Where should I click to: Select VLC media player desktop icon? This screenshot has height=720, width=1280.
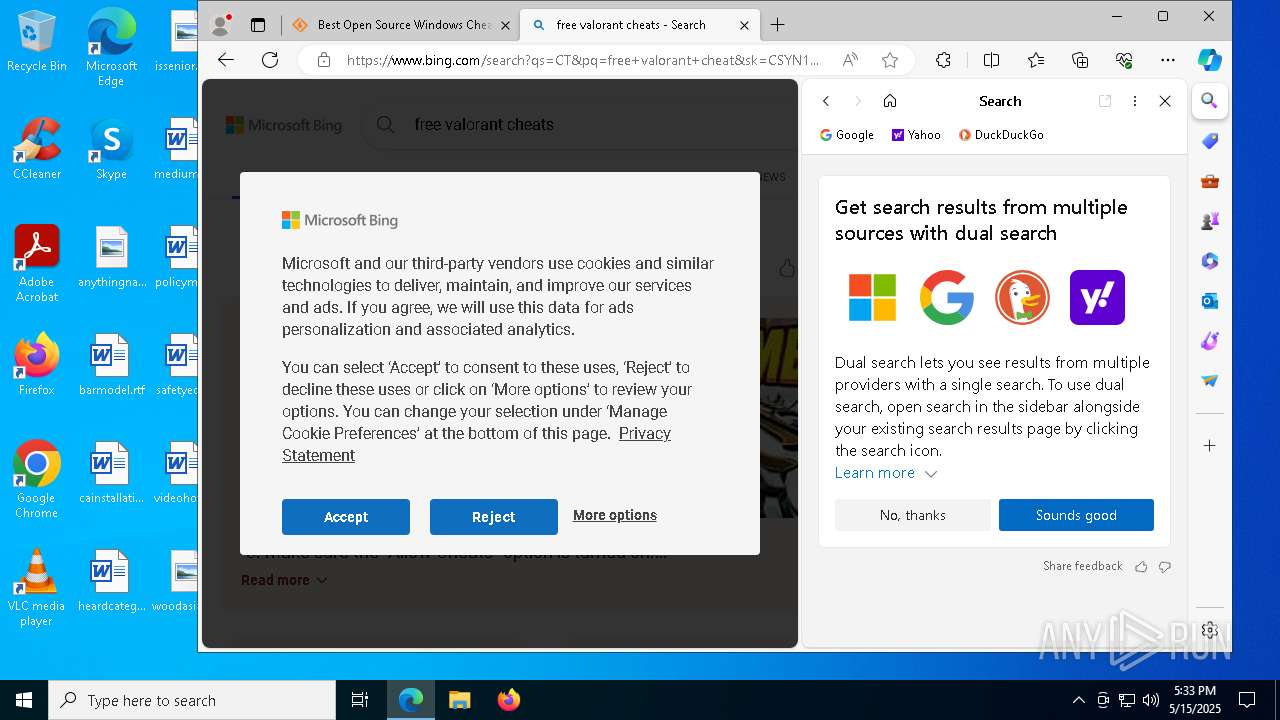pyautogui.click(x=37, y=588)
